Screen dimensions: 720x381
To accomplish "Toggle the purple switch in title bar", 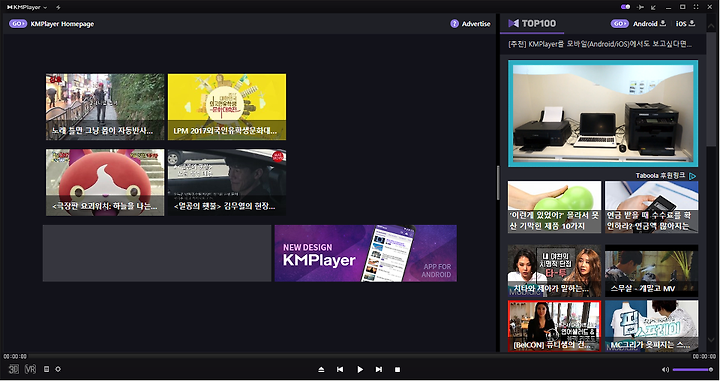I will click(625, 7).
